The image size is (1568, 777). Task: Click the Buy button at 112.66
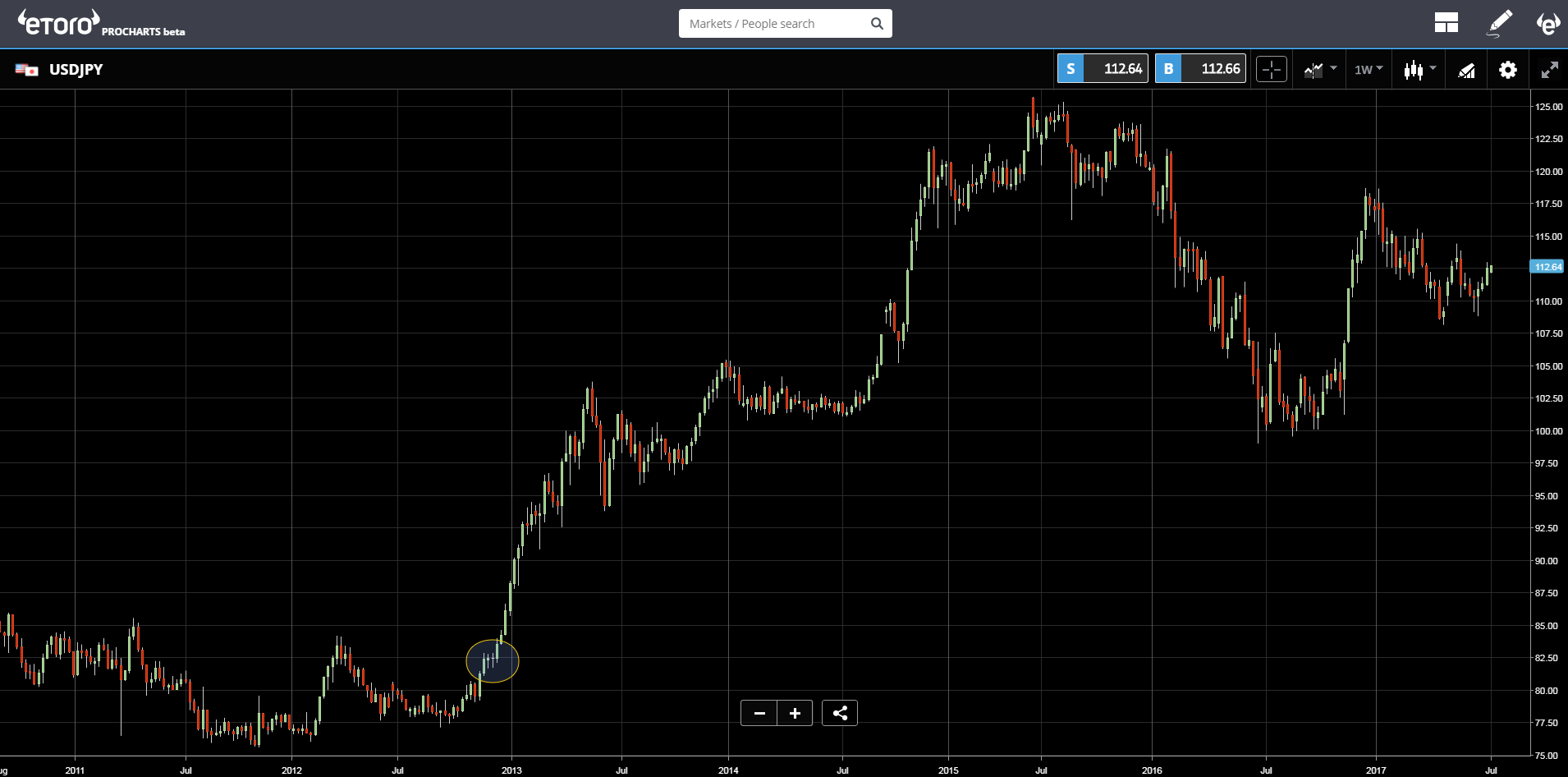click(x=1200, y=69)
